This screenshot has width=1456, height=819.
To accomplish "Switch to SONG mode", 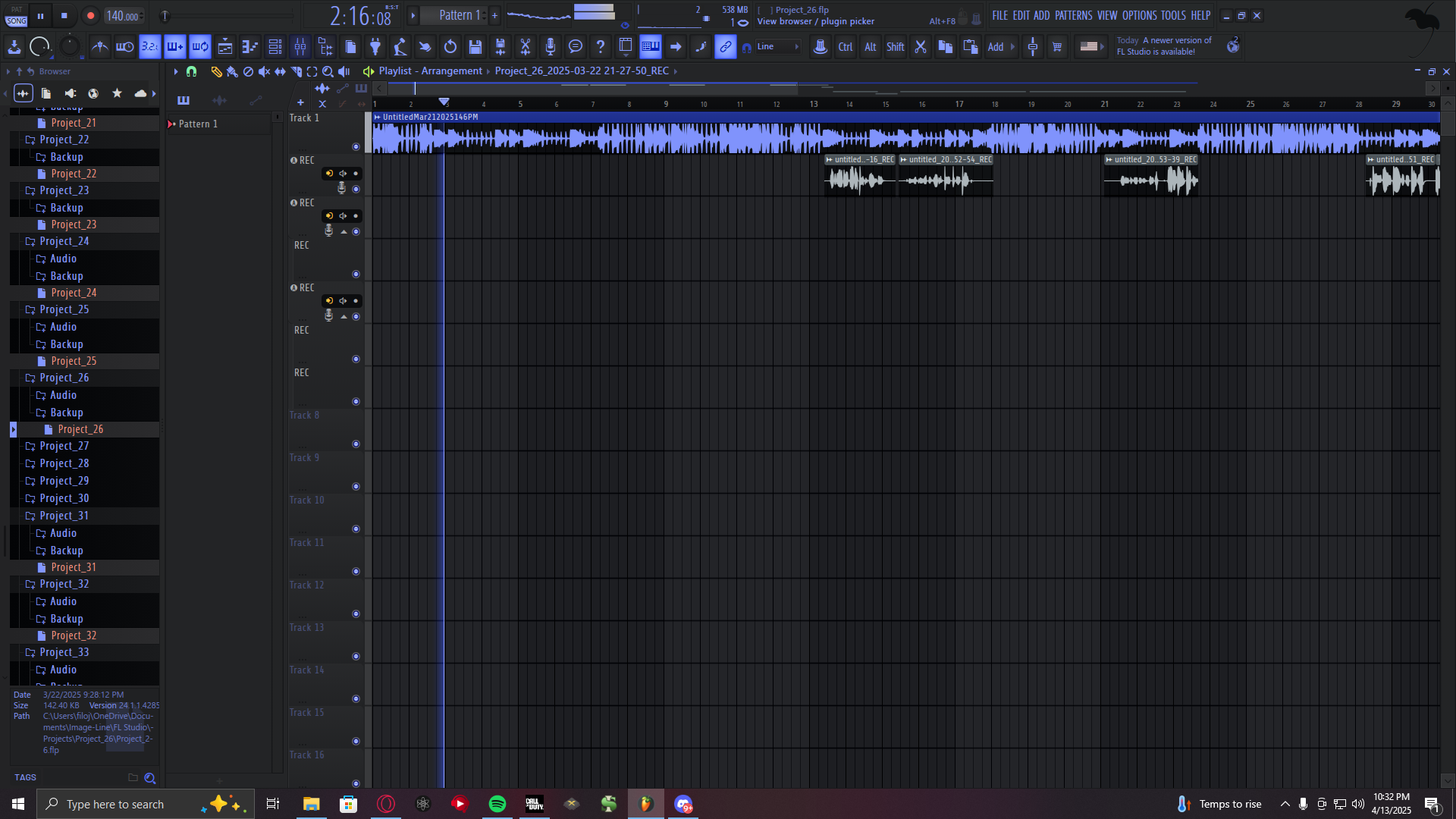I will pyautogui.click(x=17, y=21).
